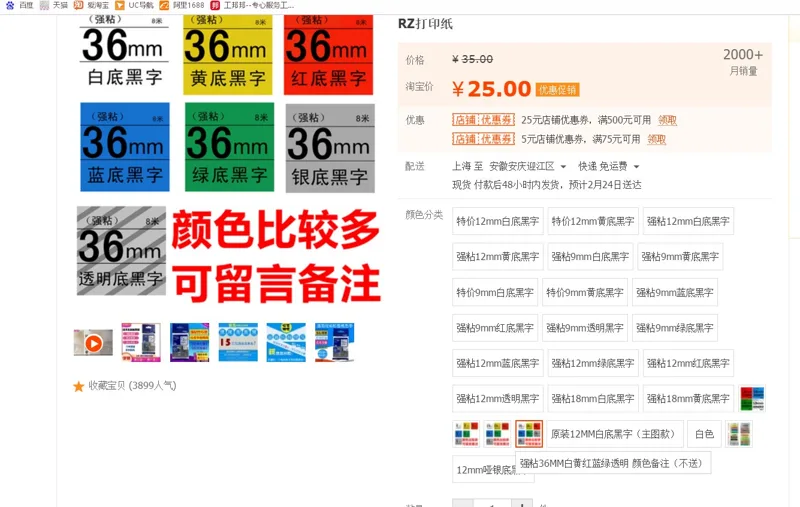Click the 优惠促销 promotion badge
This screenshot has width=800, height=507.
pyautogui.click(x=558, y=90)
